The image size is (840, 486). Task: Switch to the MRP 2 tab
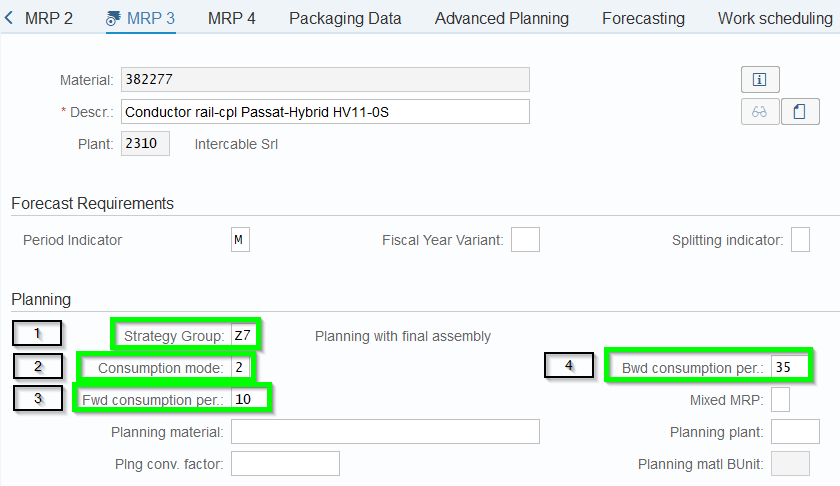(x=49, y=18)
